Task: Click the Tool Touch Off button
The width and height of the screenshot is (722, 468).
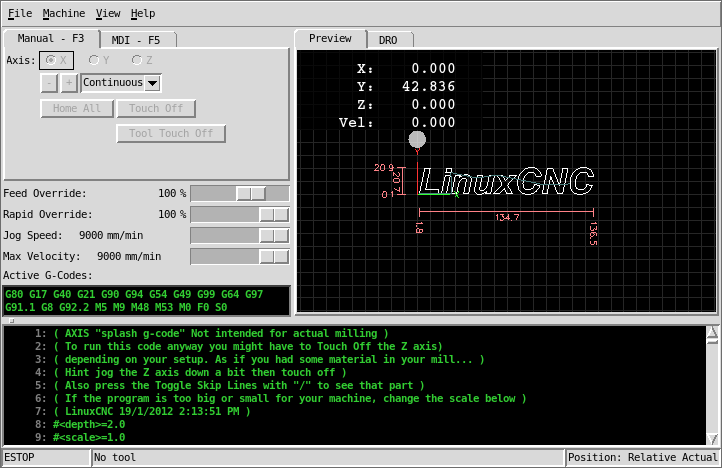Action: tap(171, 133)
